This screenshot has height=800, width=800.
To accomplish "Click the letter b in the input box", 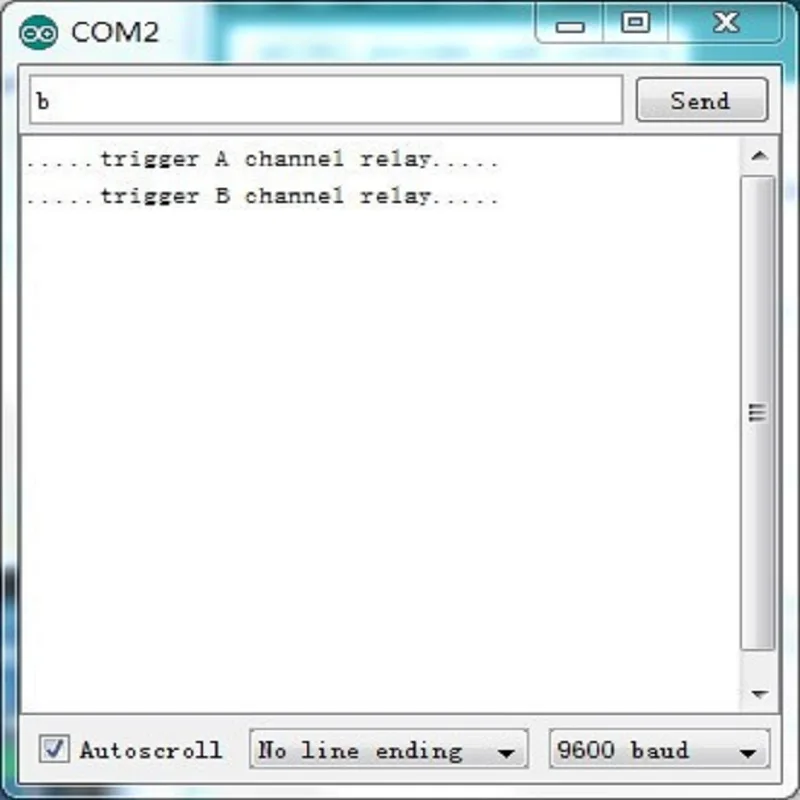I will [x=43, y=101].
